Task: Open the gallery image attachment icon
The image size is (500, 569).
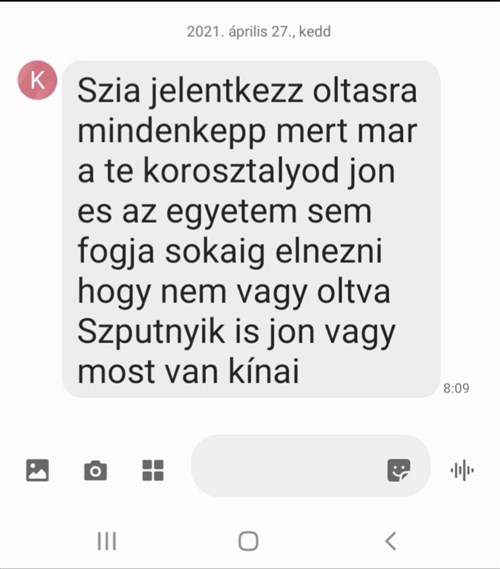Action: [x=37, y=470]
